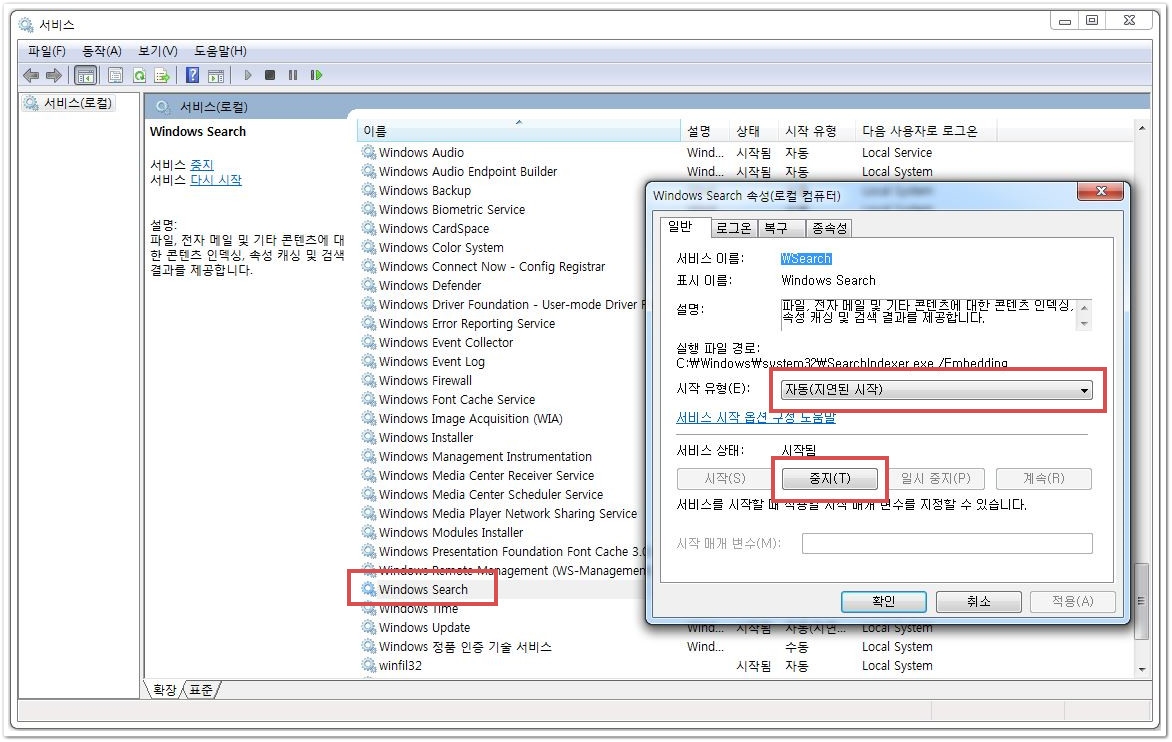Viewport: 1172px width, 742px height.
Task: Click the service list scrollbar down arrow
Action: [x=1141, y=670]
